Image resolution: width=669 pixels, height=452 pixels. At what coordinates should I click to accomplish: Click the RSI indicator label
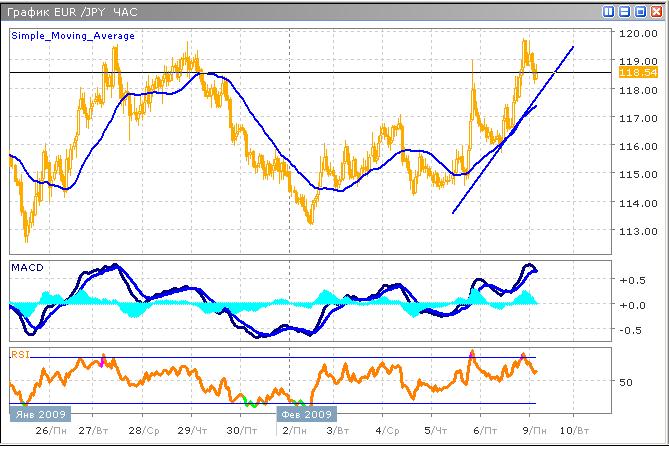[x=20, y=353]
